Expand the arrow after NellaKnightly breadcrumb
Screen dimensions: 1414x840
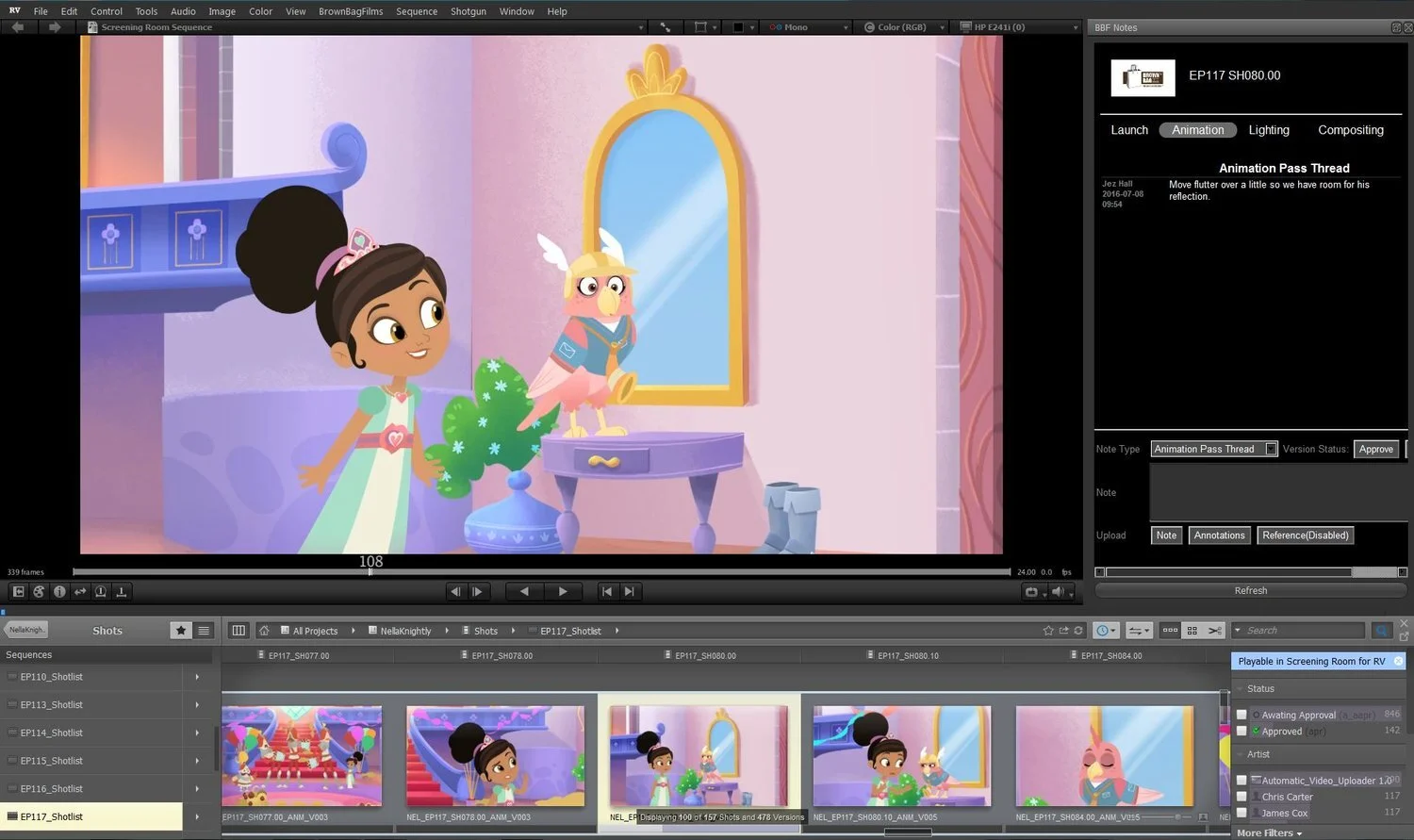[x=446, y=631]
